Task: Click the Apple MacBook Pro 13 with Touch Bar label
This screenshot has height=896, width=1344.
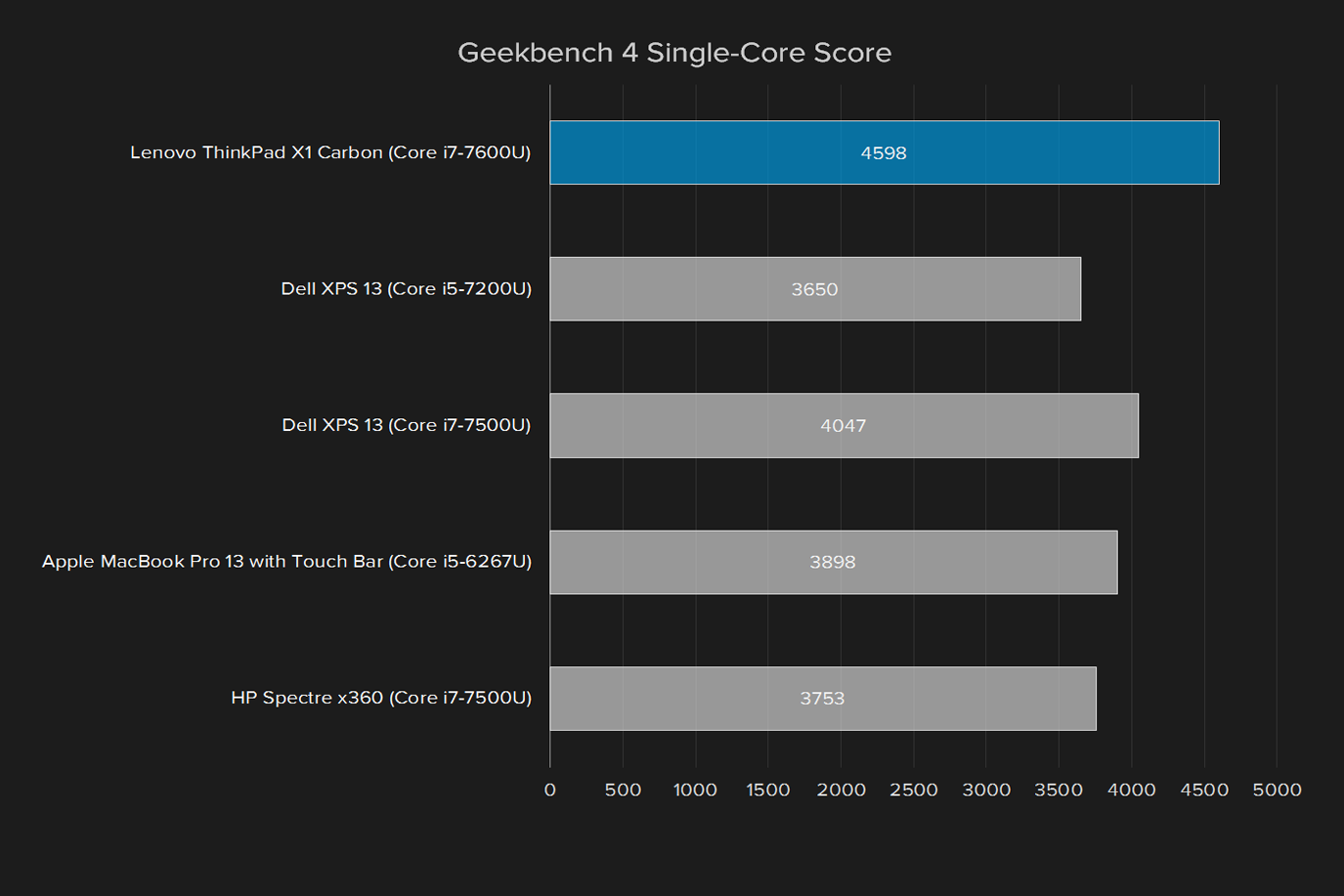Action: coord(286,562)
